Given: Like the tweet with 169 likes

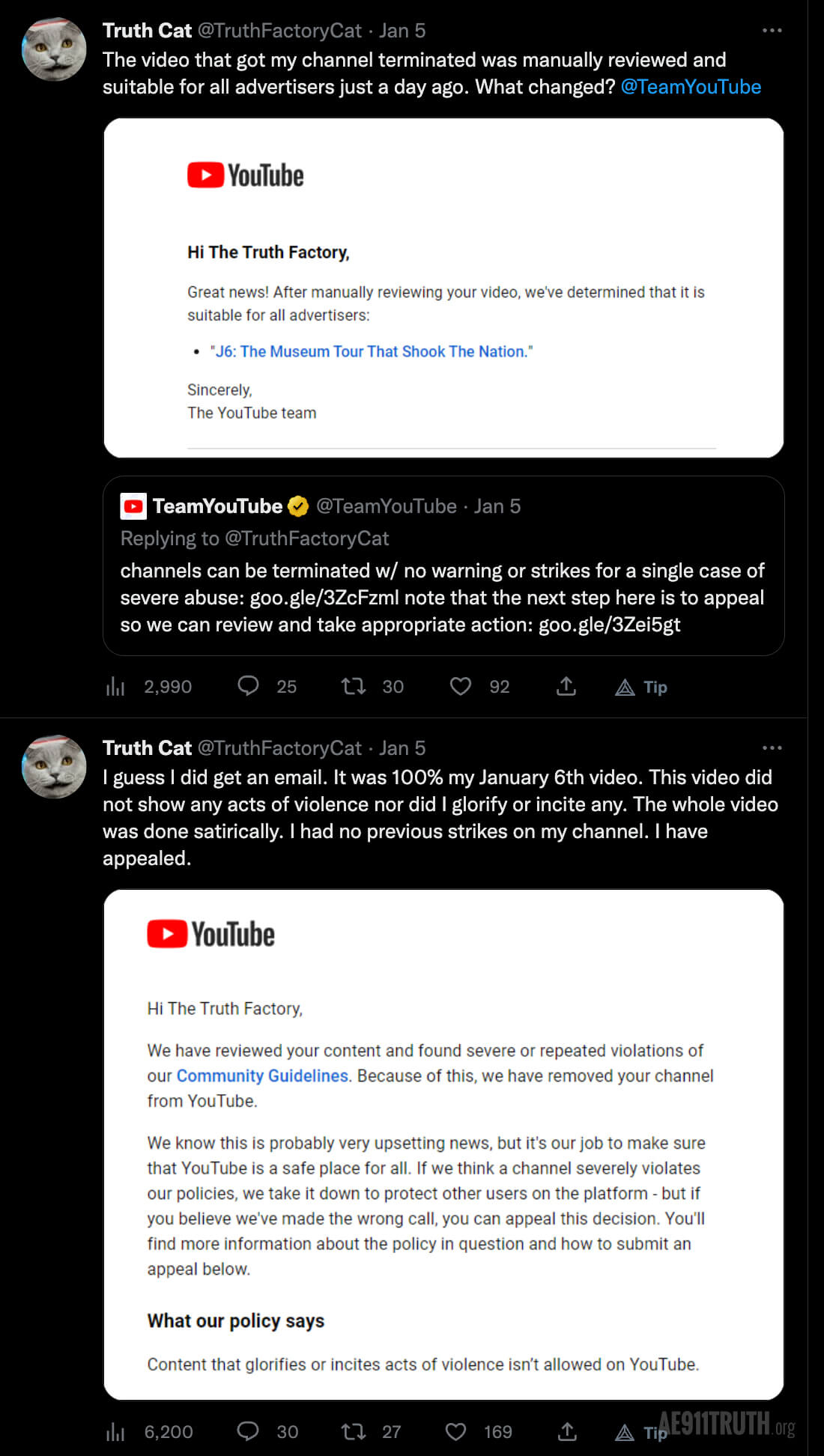Looking at the screenshot, I should [456, 1431].
